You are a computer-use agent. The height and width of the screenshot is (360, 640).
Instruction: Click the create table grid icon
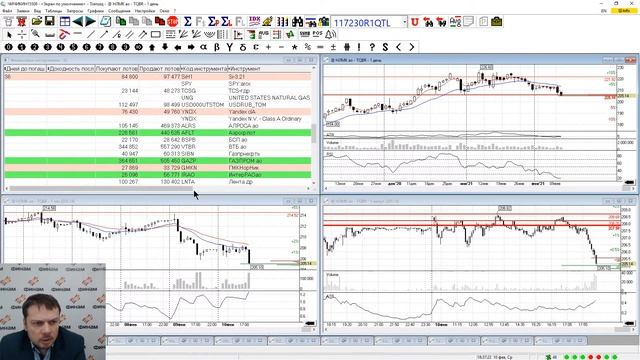point(65,22)
